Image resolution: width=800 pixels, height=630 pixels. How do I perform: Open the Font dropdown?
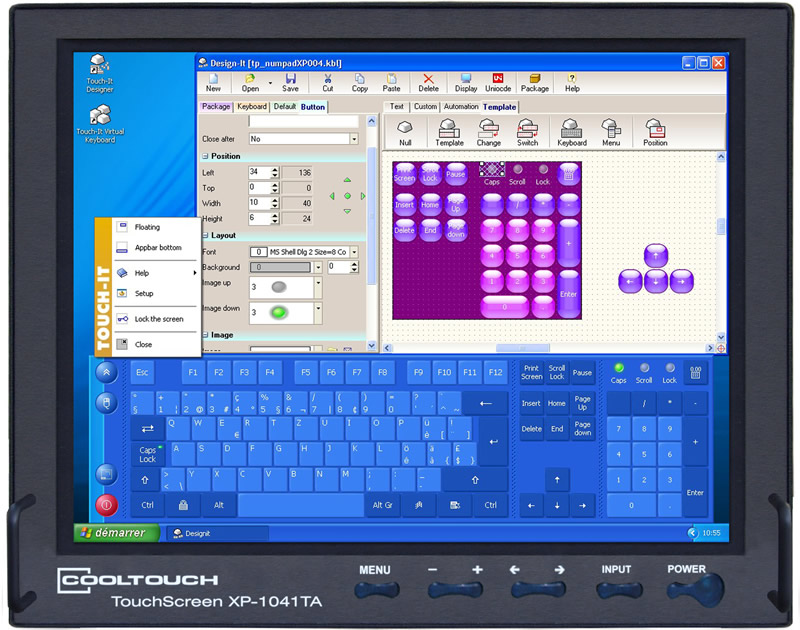354,252
